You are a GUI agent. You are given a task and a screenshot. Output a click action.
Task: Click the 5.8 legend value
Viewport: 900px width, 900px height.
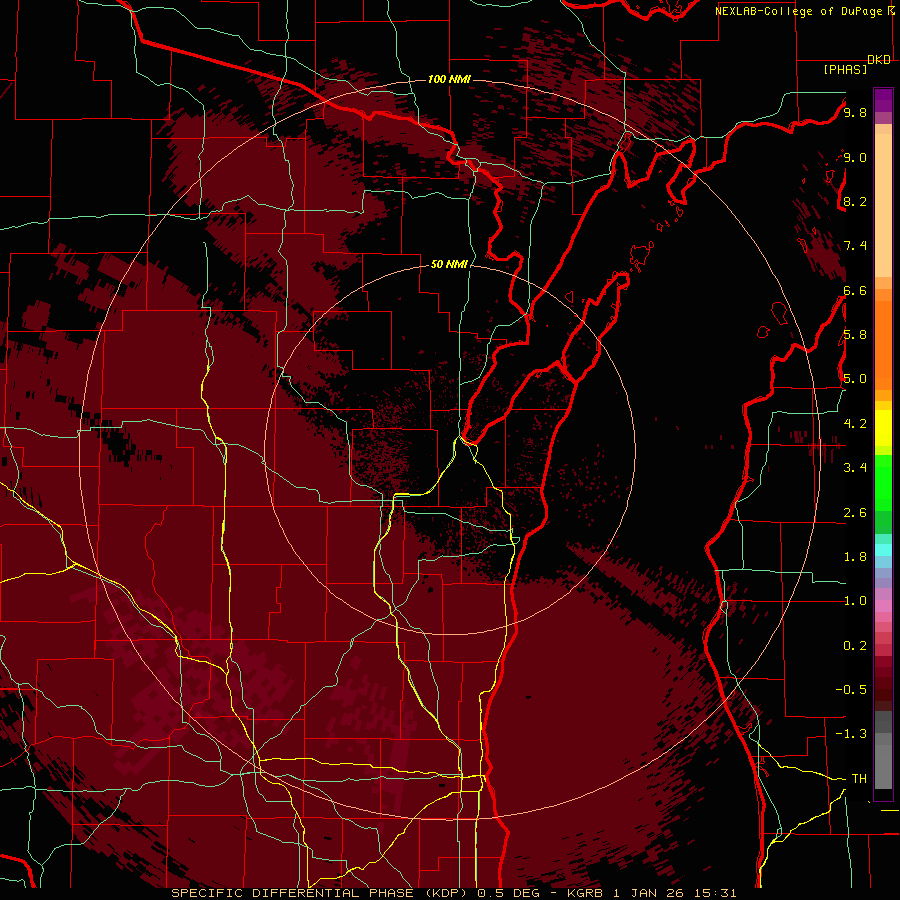[855, 335]
